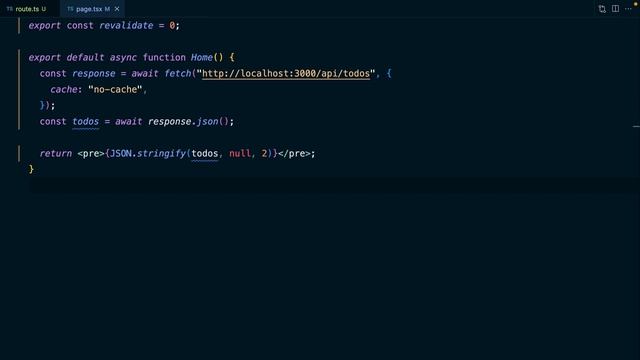The height and width of the screenshot is (360, 640).
Task: Click the closing yellow brace of Home
Action: (x=31, y=169)
